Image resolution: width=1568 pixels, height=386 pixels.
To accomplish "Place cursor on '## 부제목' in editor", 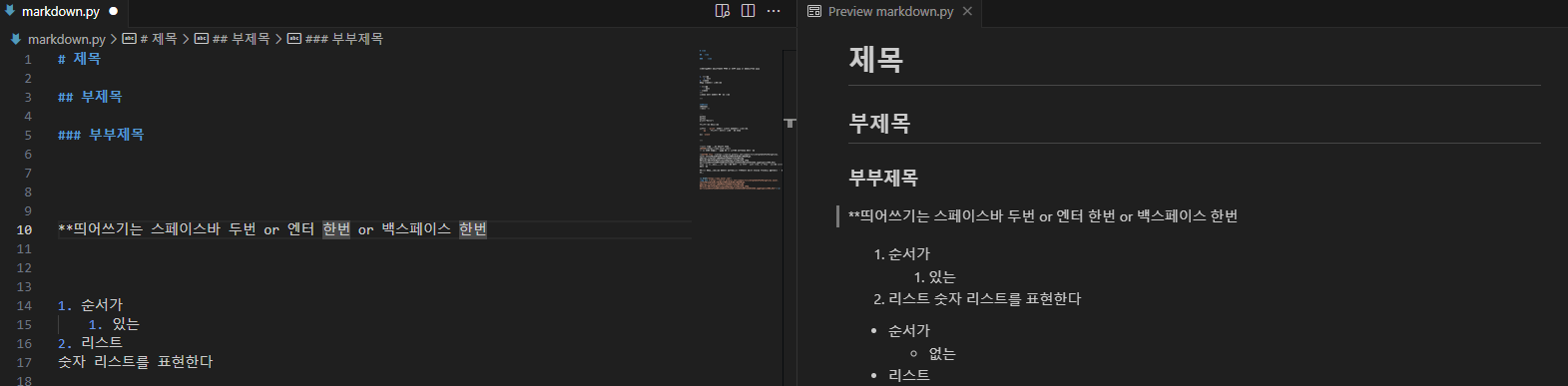I will tap(90, 97).
